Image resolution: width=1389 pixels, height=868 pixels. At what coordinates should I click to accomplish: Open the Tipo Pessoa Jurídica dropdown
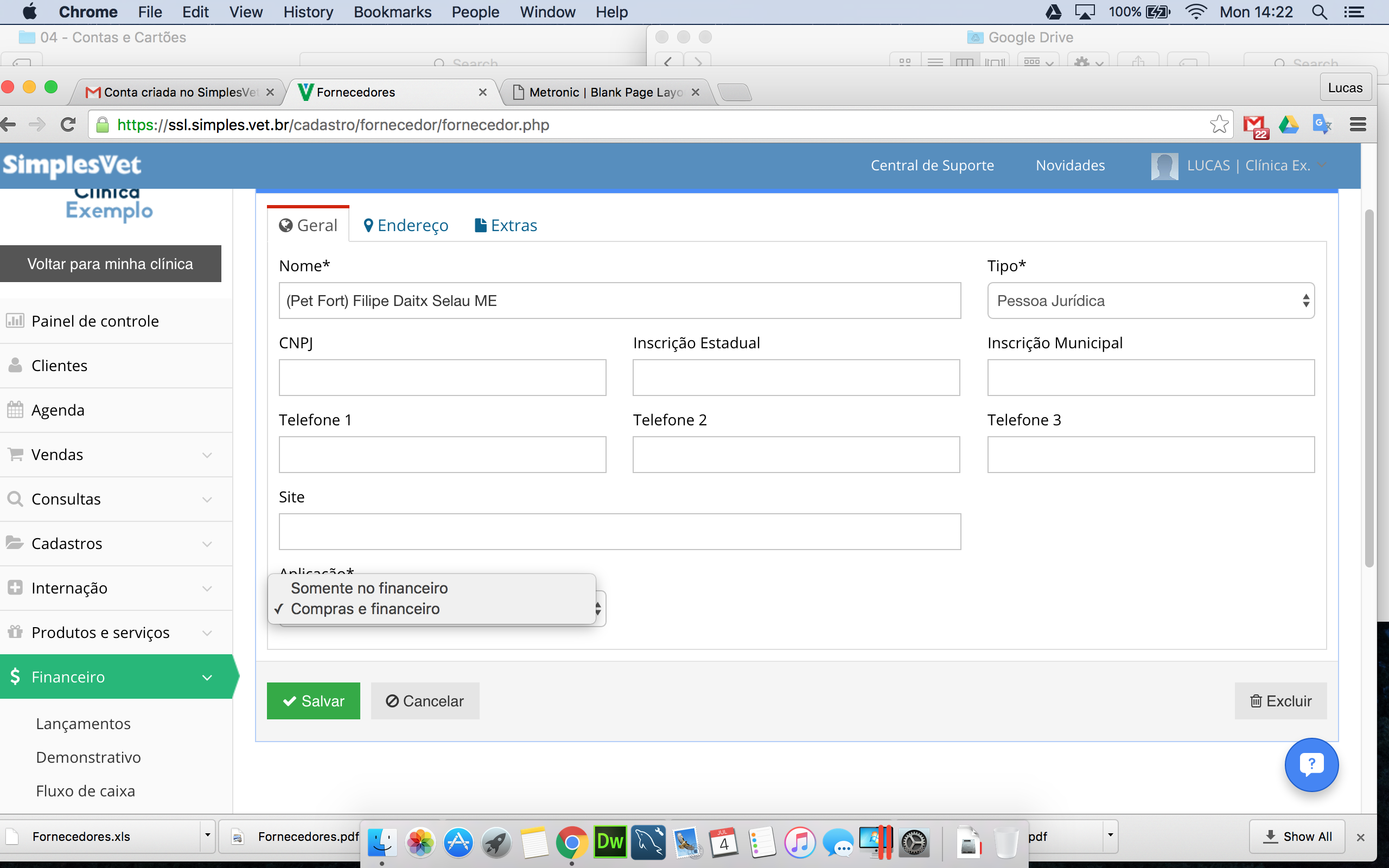pos(1151,301)
